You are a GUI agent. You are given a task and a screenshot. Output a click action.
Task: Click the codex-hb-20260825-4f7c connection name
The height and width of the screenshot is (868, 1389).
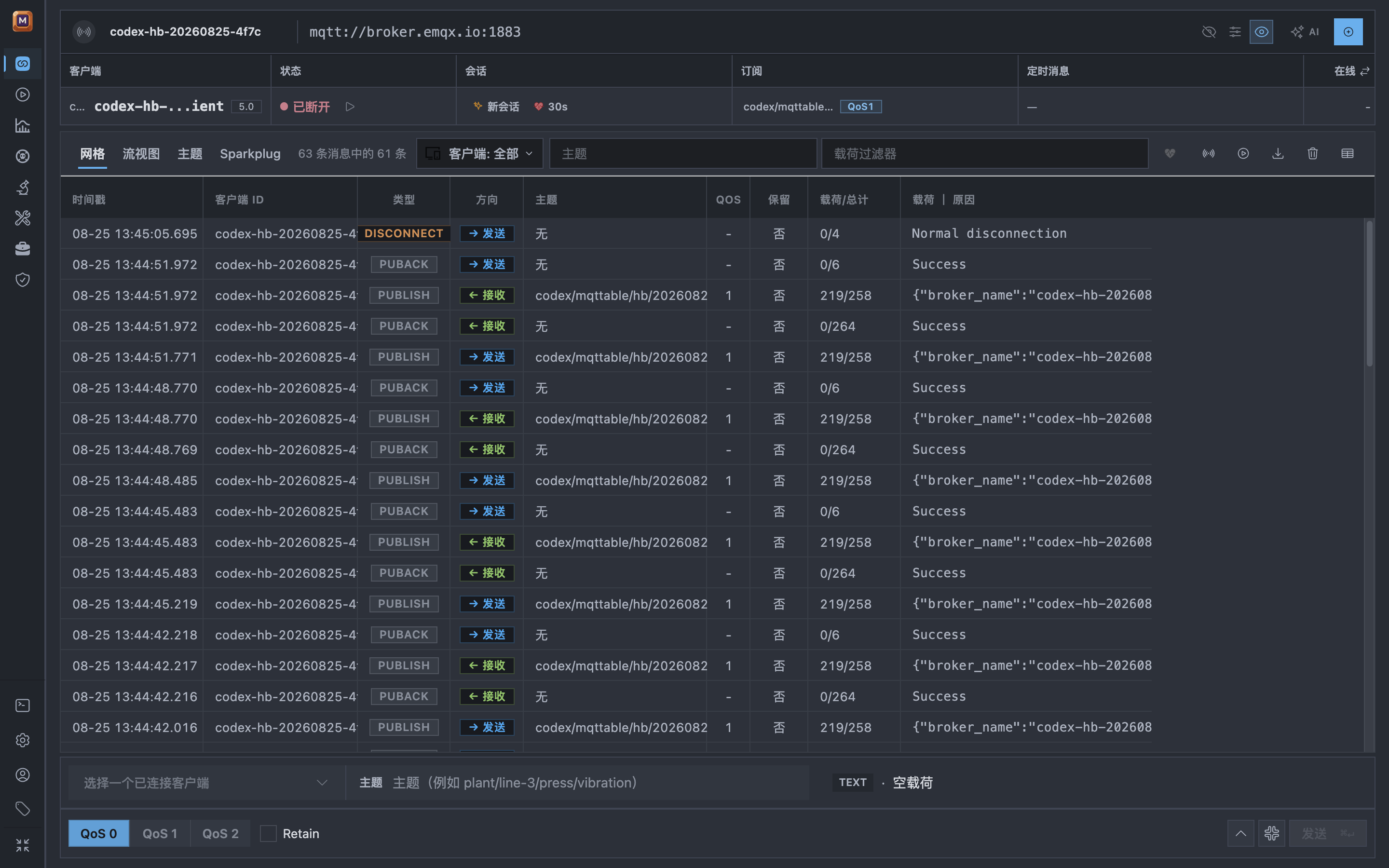[185, 31]
